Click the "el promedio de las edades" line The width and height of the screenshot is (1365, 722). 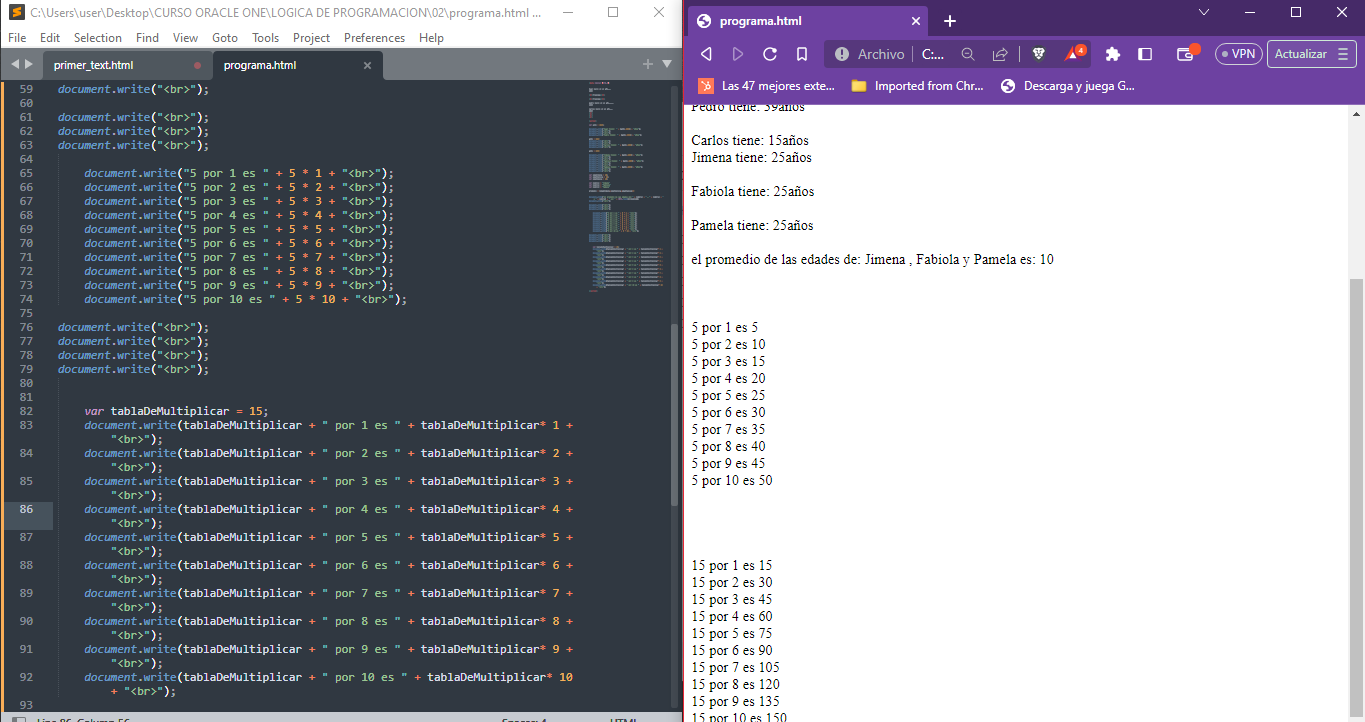872,260
